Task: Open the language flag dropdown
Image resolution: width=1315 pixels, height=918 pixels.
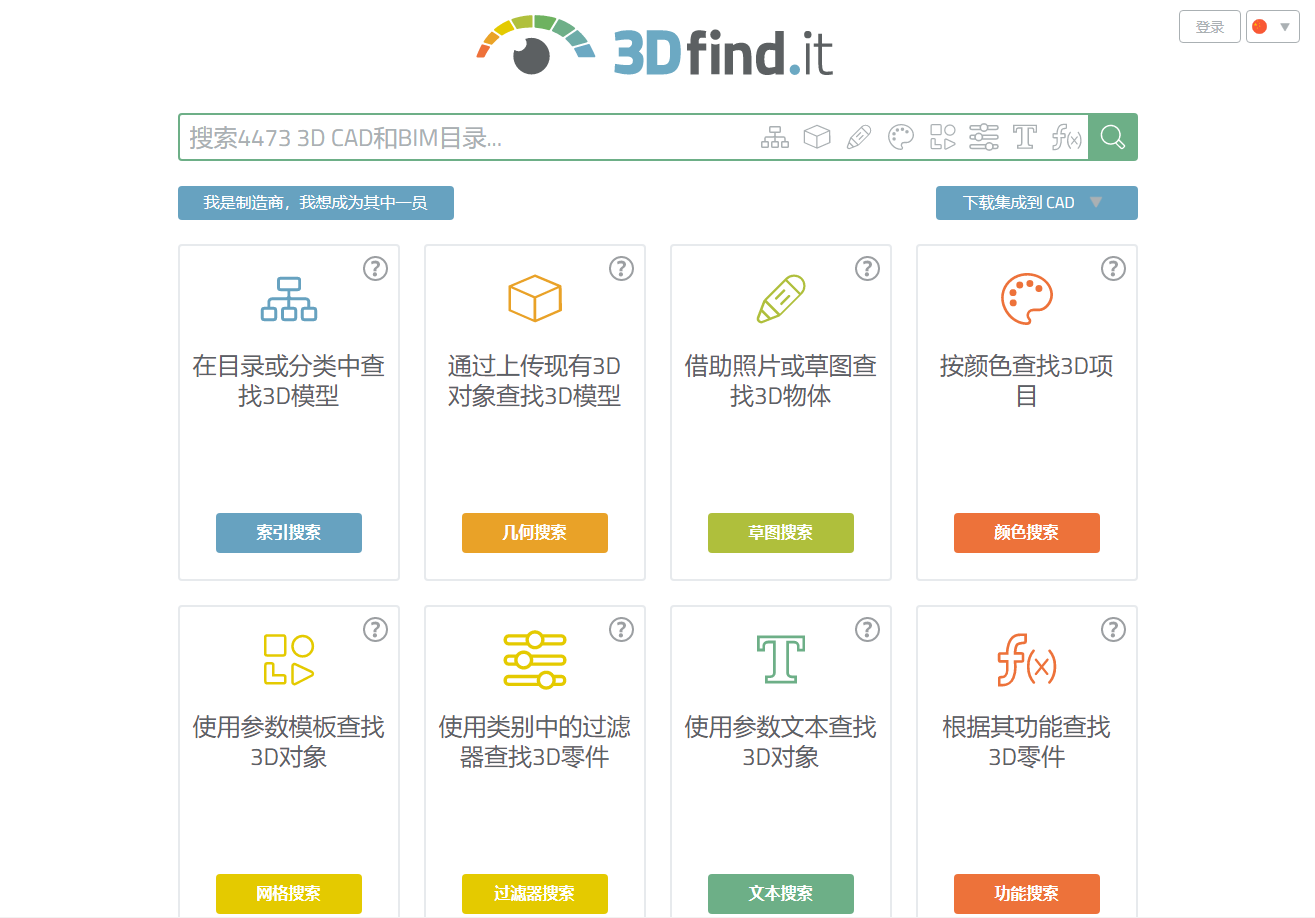Action: (1271, 26)
